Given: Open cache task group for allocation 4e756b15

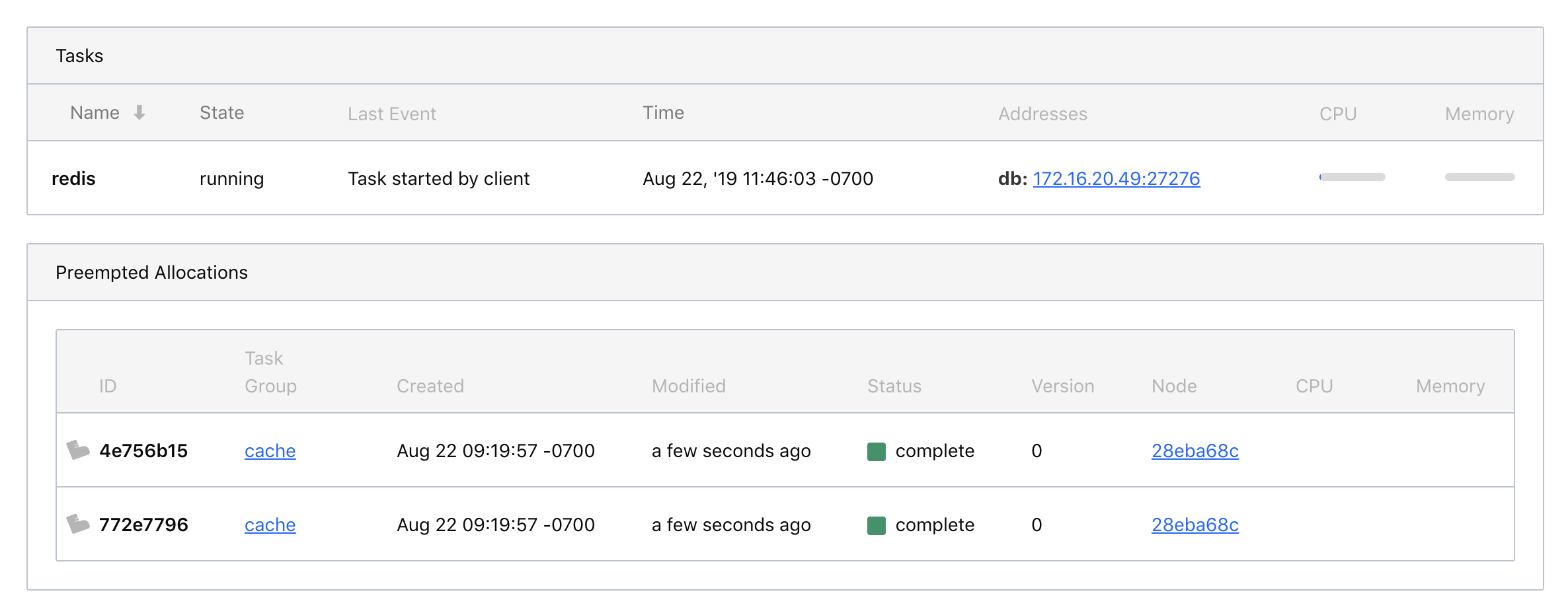Looking at the screenshot, I should point(270,451).
